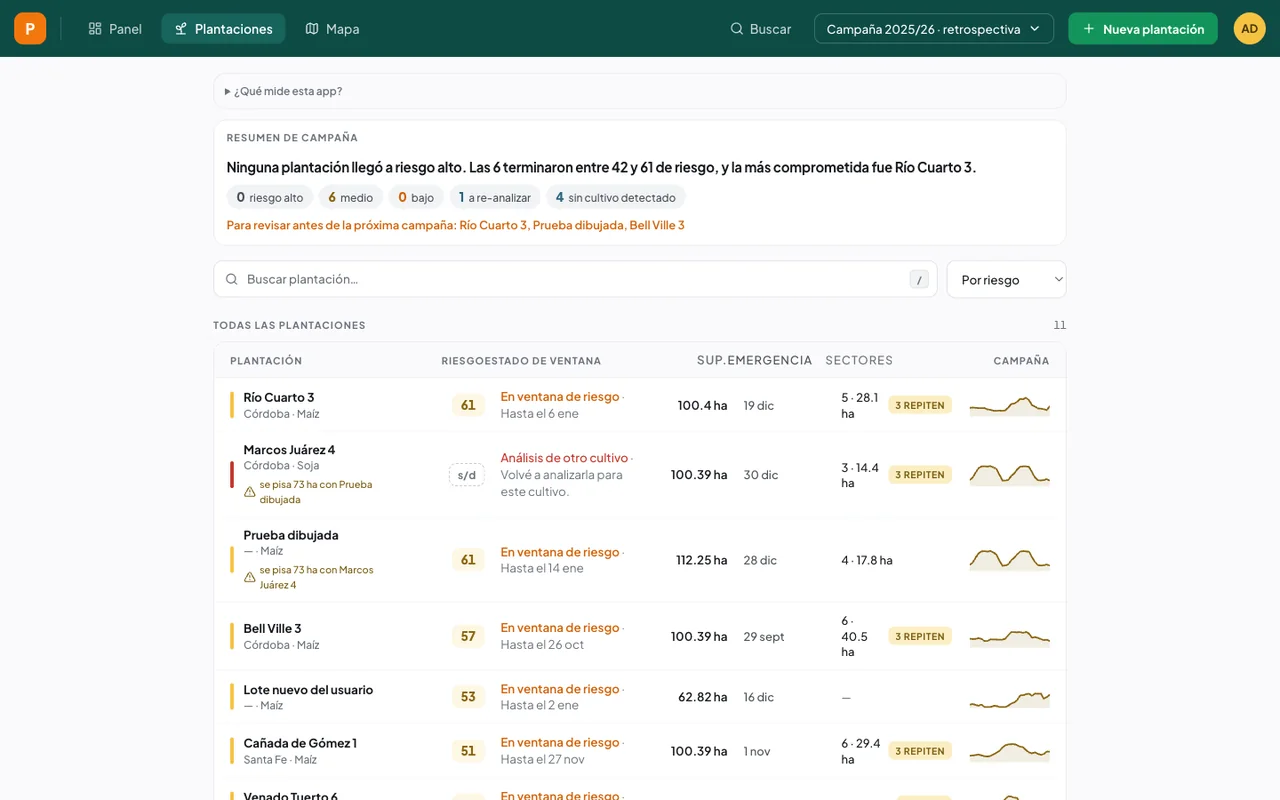Click the 3 REPITEN badge for Bell Ville 3
The width and height of the screenshot is (1280, 800).
pyautogui.click(x=920, y=636)
